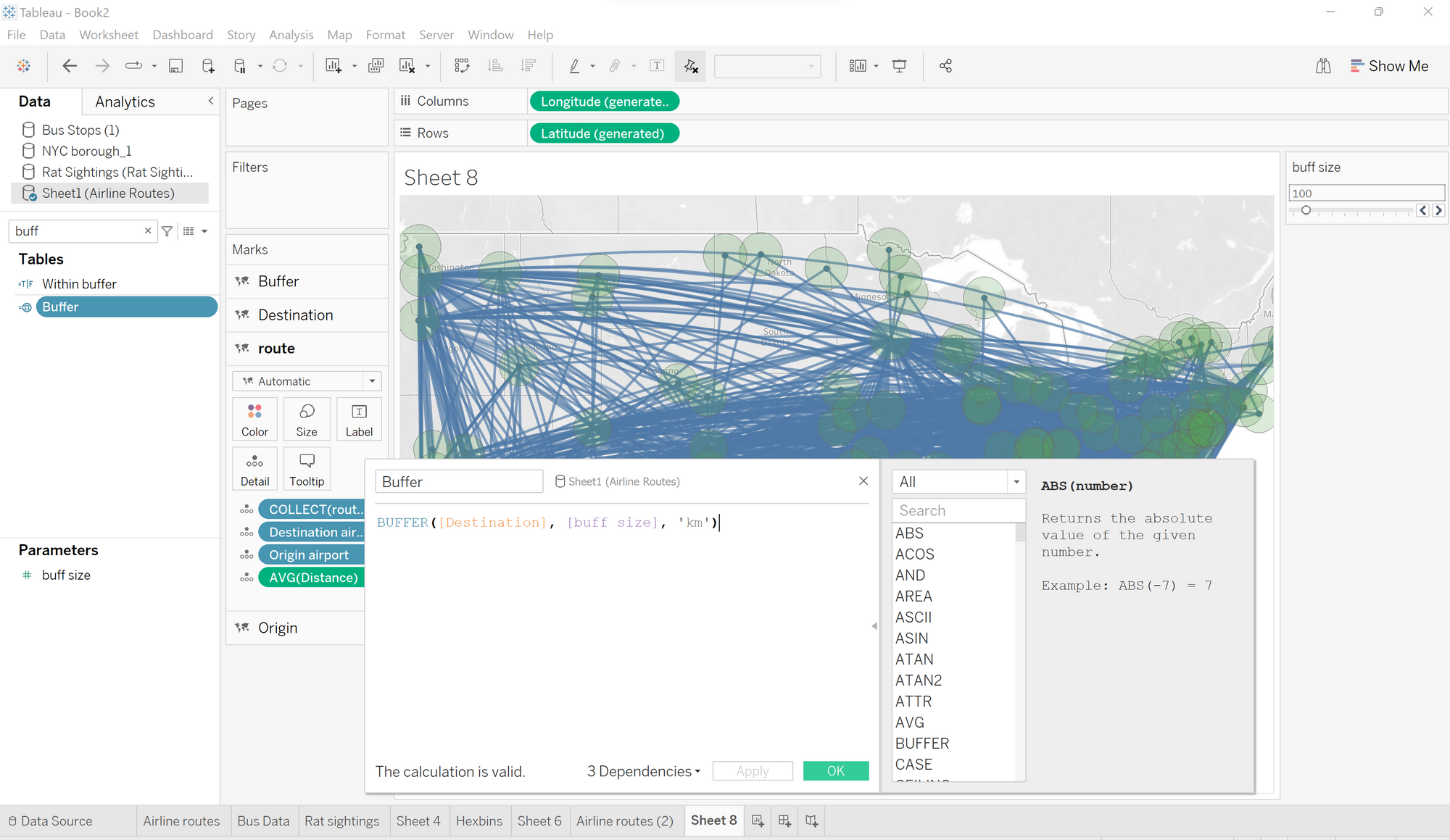Toggle the Show Me panel

pos(1389,66)
